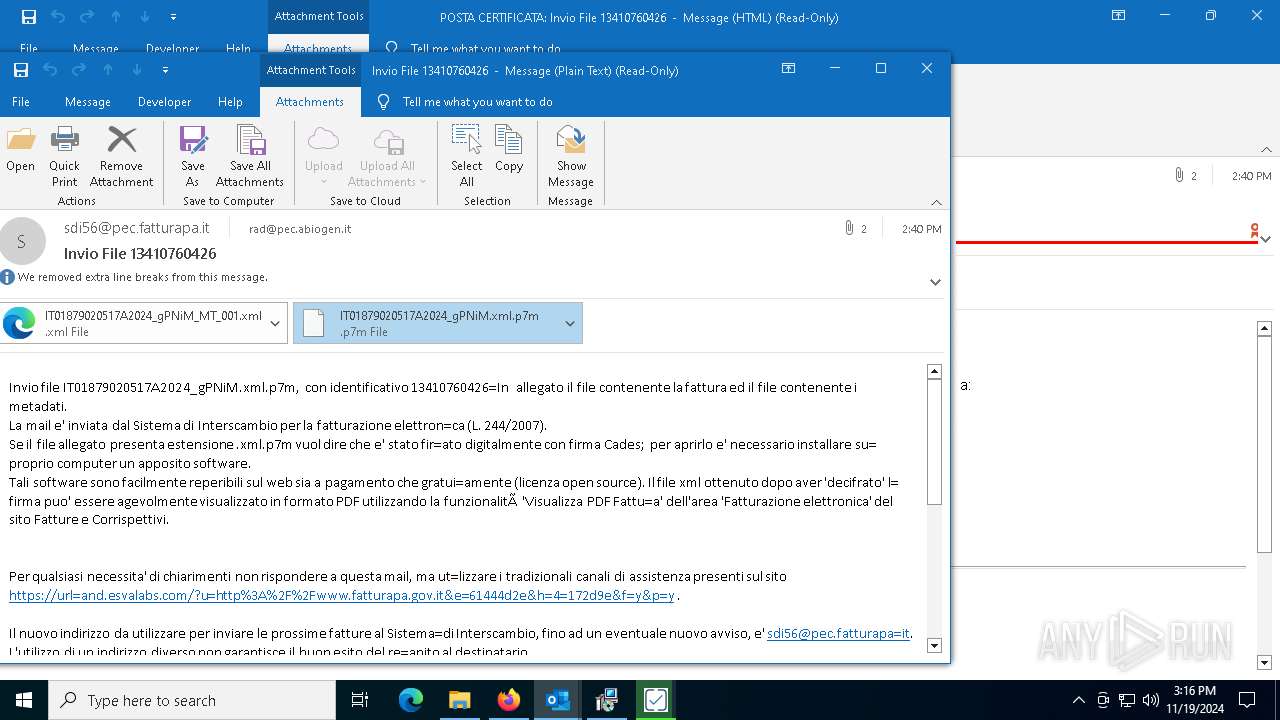Click the esvalabs fatturapa.gov.it link
The image size is (1280, 720).
(342, 595)
